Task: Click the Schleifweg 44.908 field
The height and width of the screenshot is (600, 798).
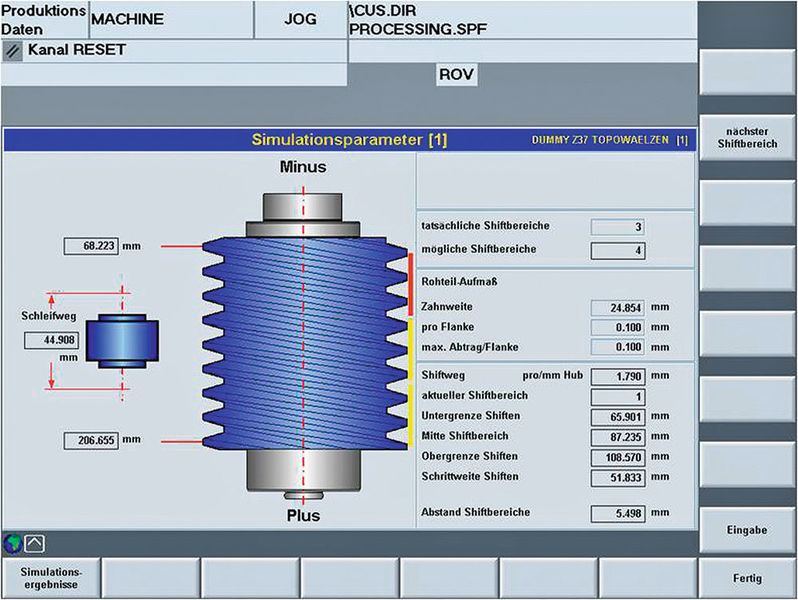Action: (x=51, y=340)
